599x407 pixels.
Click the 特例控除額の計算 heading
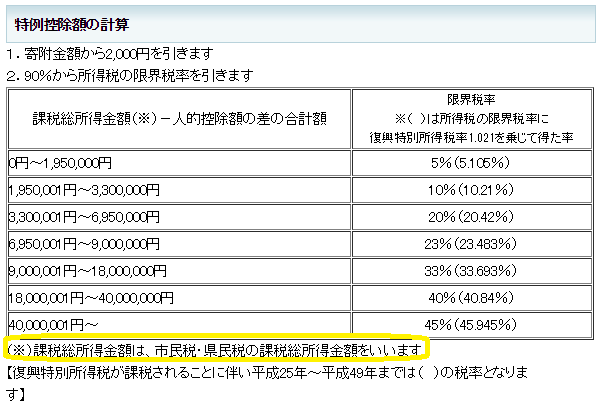click(72, 25)
